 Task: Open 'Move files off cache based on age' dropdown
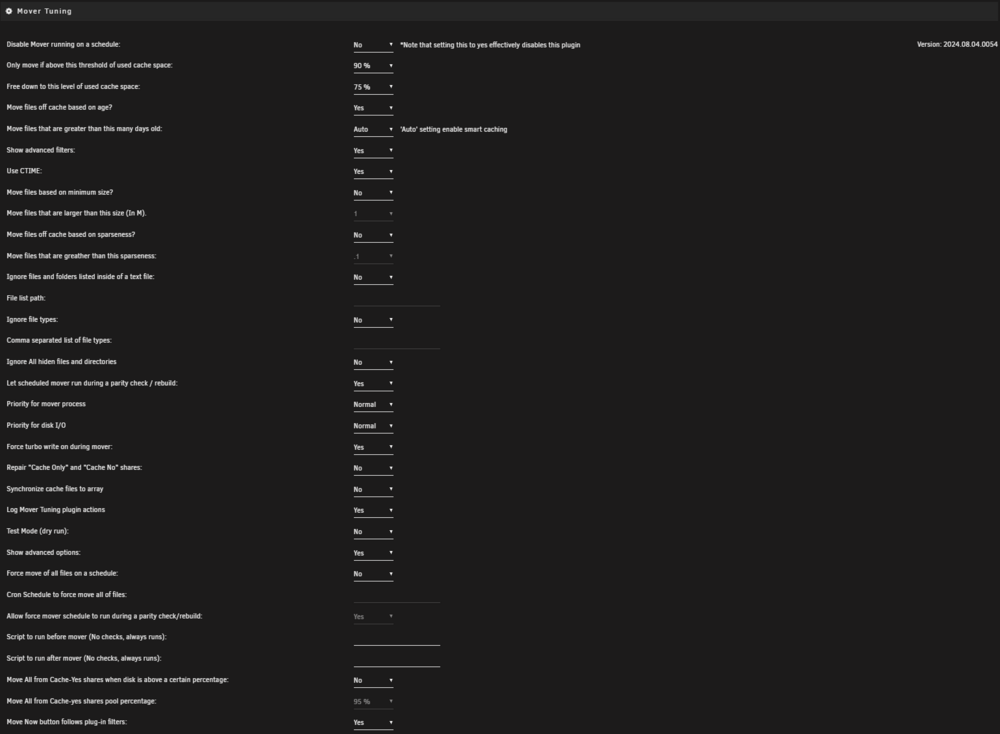point(373,108)
